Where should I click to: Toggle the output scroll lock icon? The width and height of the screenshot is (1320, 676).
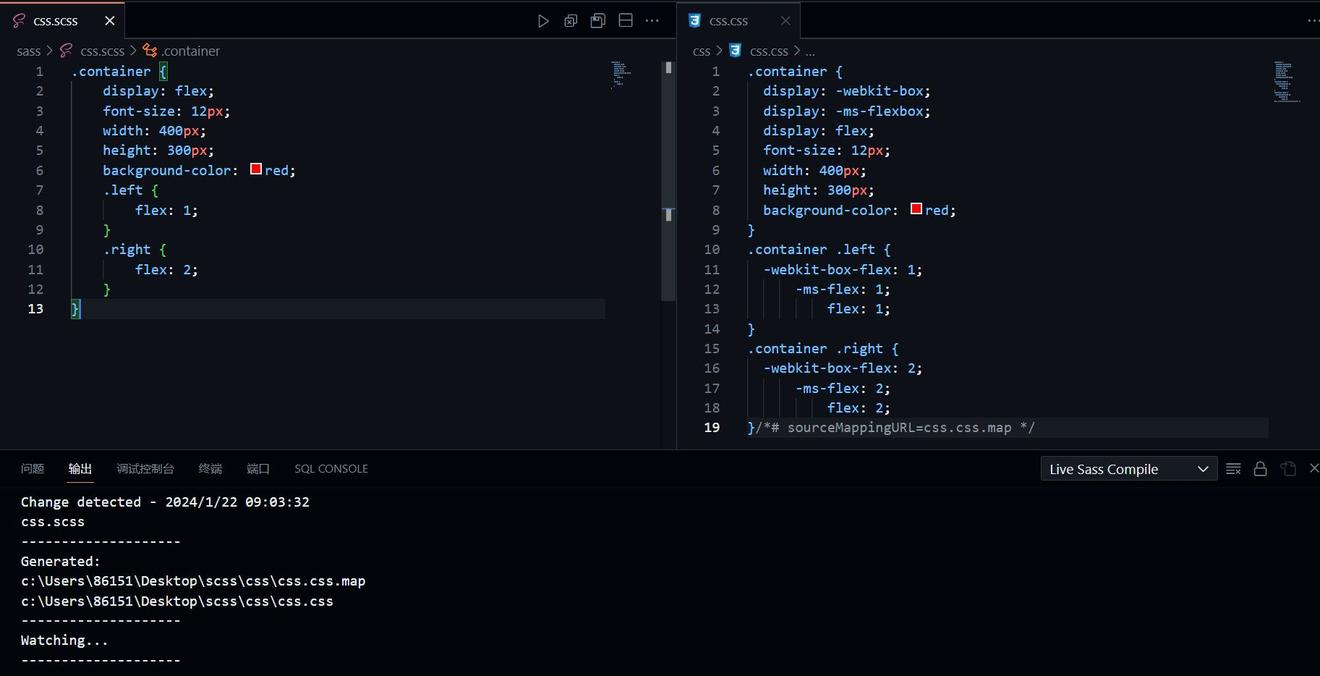[1260, 469]
